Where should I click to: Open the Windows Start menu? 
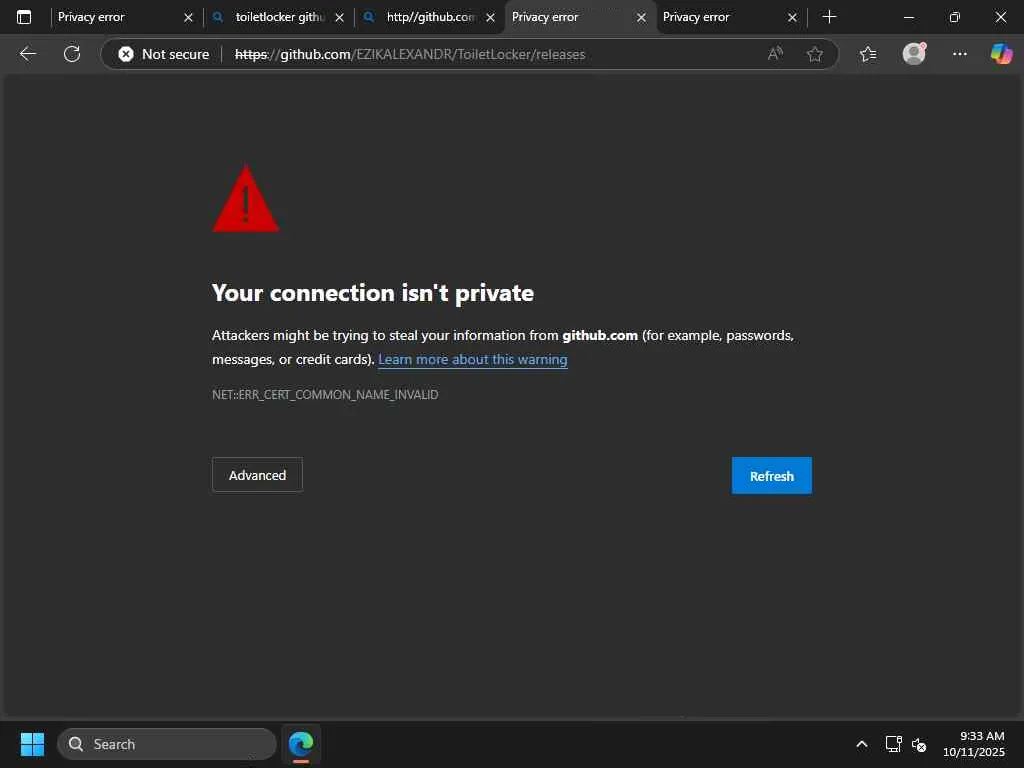click(32, 744)
